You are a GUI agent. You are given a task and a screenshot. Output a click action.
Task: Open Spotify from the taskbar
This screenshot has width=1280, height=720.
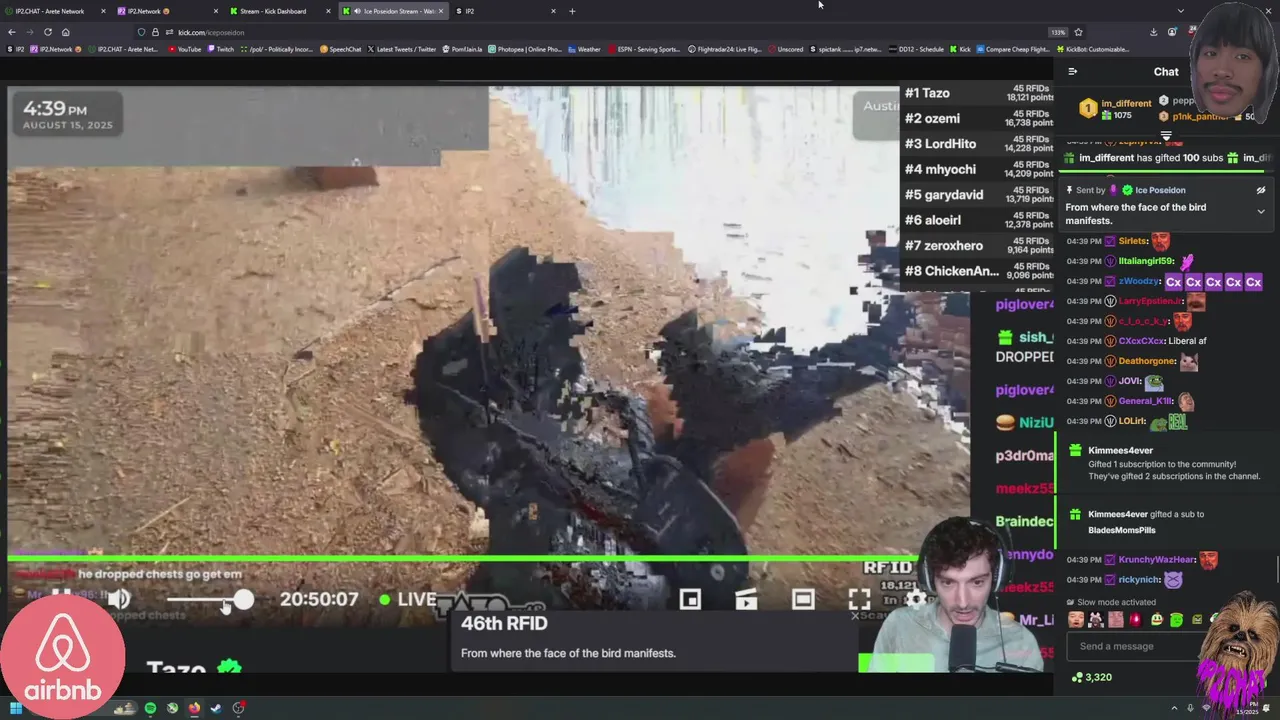tap(150, 708)
